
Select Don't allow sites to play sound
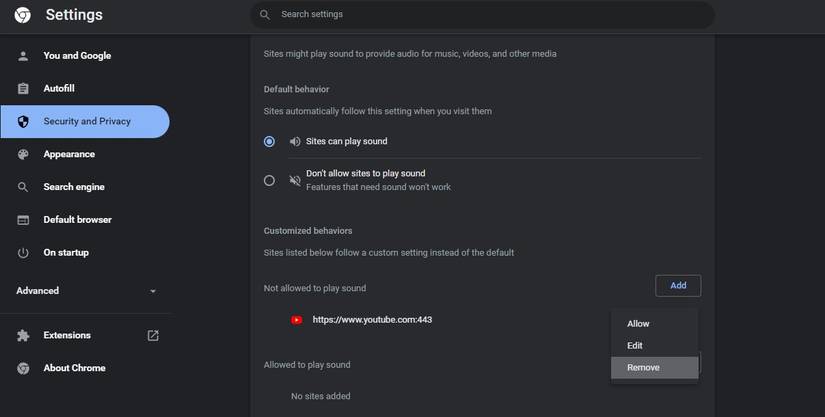(269, 180)
